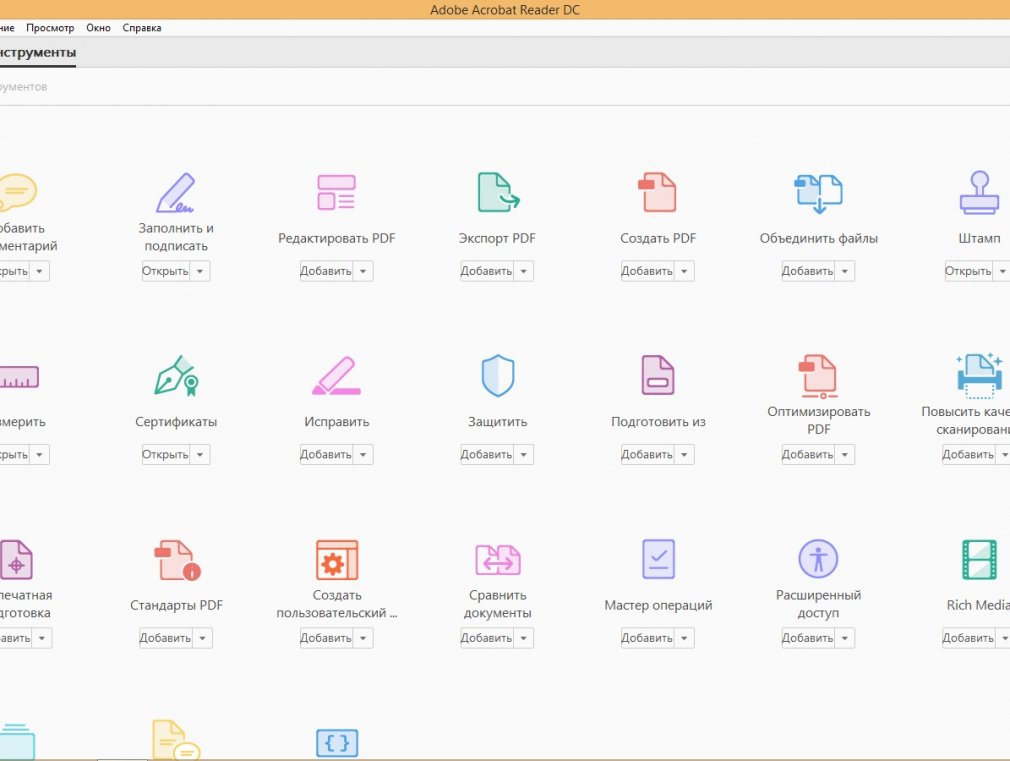The width and height of the screenshot is (1010, 761).
Task: Click Добавить under Экспорт PDF
Action: pyautogui.click(x=487, y=271)
